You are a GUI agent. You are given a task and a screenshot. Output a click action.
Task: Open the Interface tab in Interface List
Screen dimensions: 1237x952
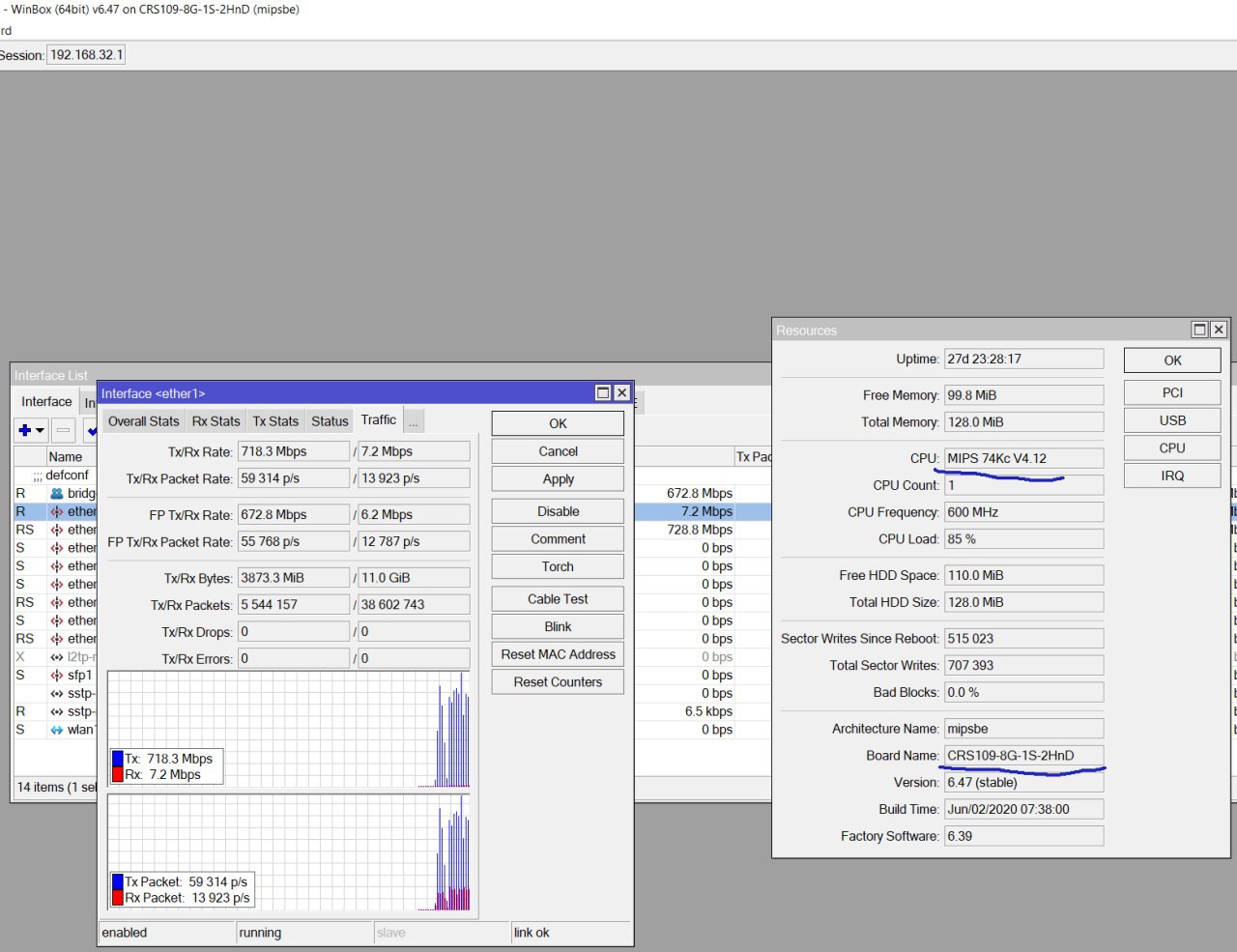point(46,401)
